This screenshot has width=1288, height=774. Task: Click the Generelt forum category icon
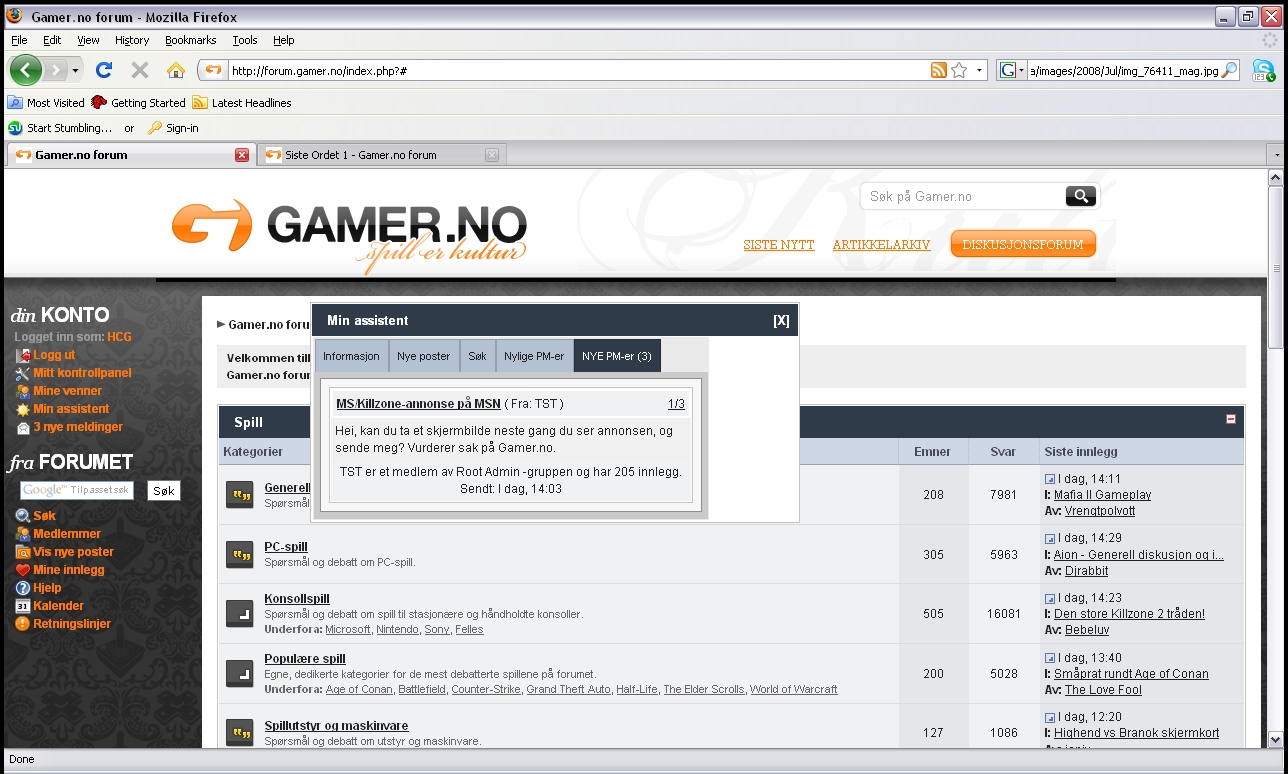[x=239, y=495]
